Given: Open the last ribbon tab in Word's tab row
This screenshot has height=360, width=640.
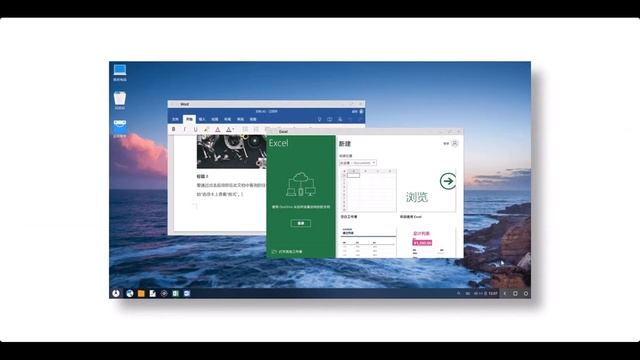Looking at the screenshot, I should click(253, 119).
